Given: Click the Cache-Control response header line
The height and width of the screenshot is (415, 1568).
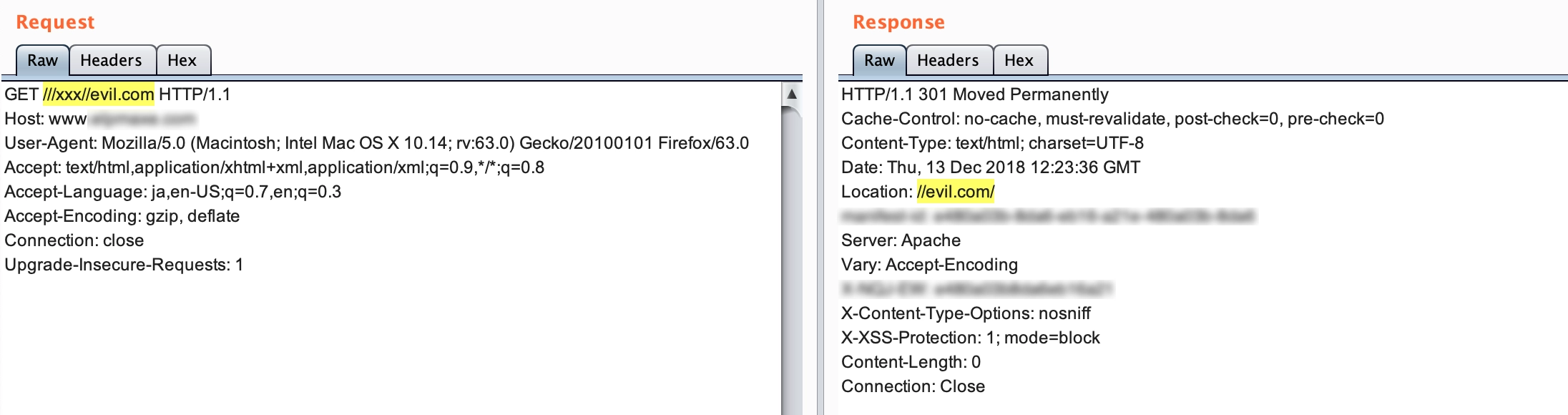Looking at the screenshot, I should [1112, 119].
